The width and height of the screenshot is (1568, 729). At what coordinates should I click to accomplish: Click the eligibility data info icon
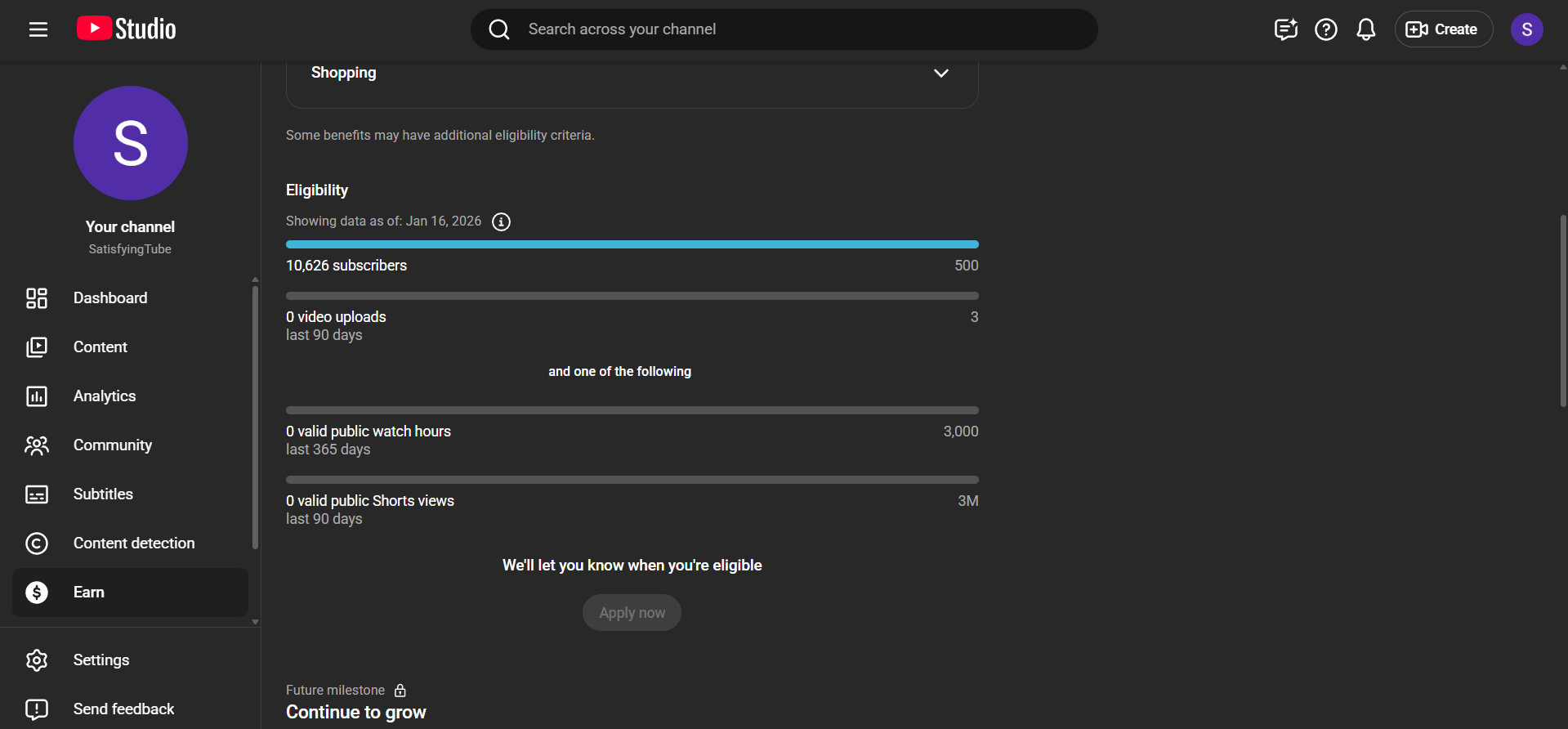click(501, 221)
